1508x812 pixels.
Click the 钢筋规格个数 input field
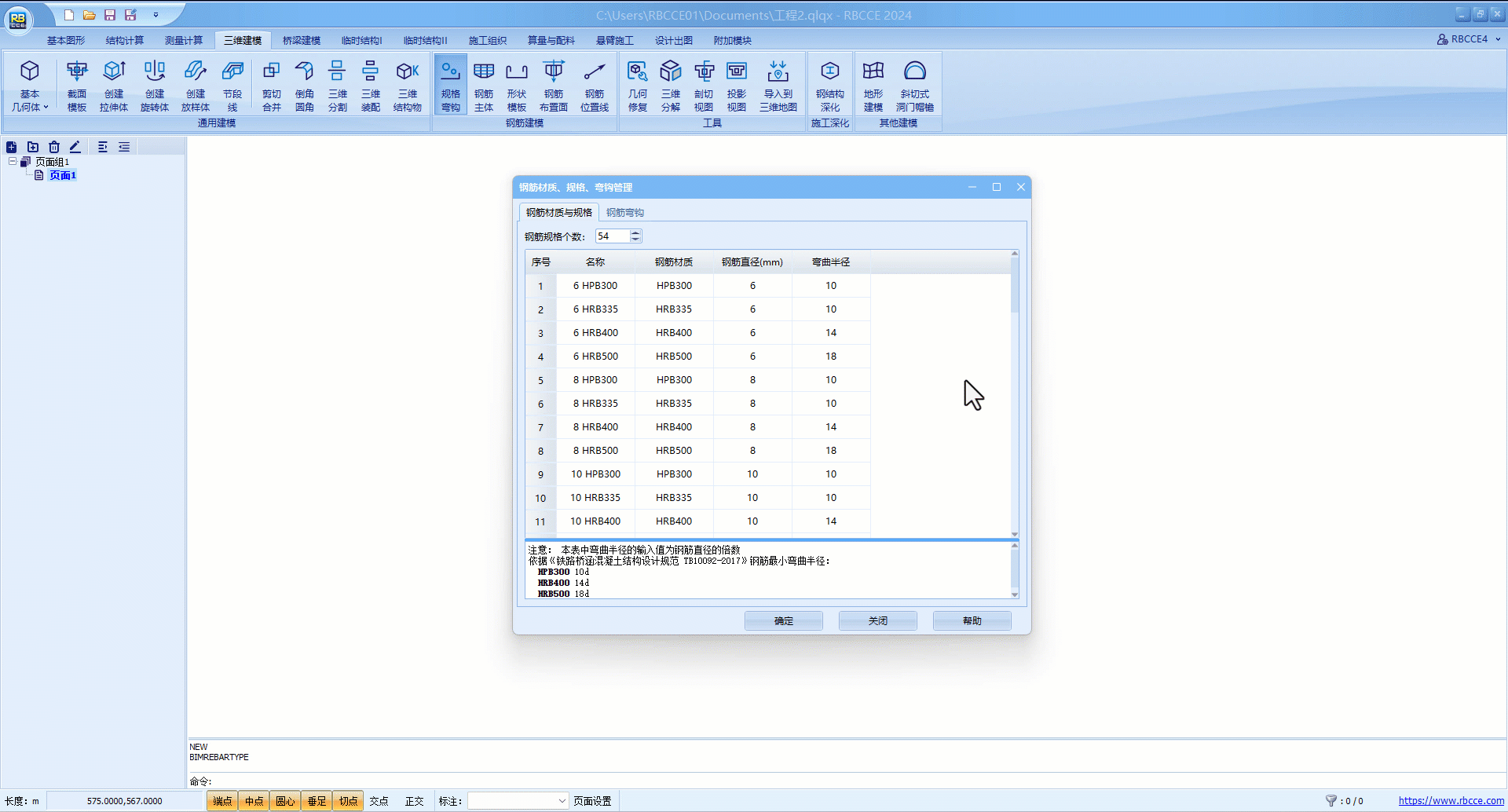point(612,236)
